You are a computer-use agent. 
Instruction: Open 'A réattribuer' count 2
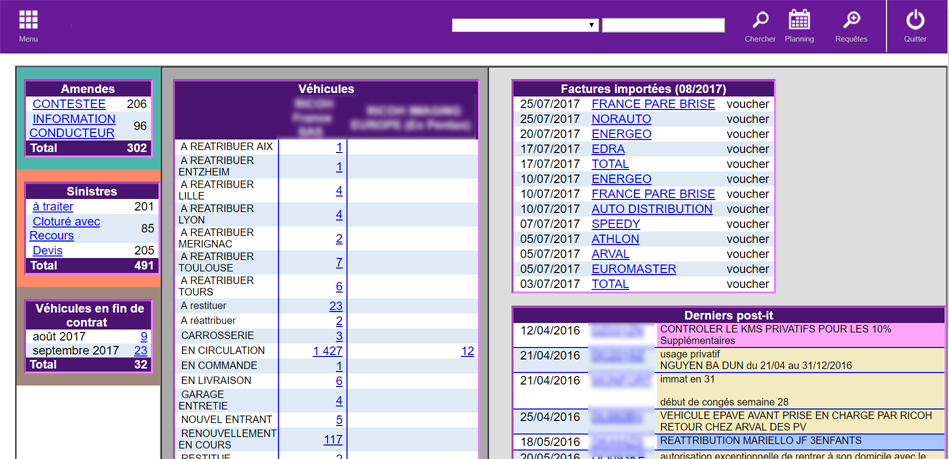340,321
